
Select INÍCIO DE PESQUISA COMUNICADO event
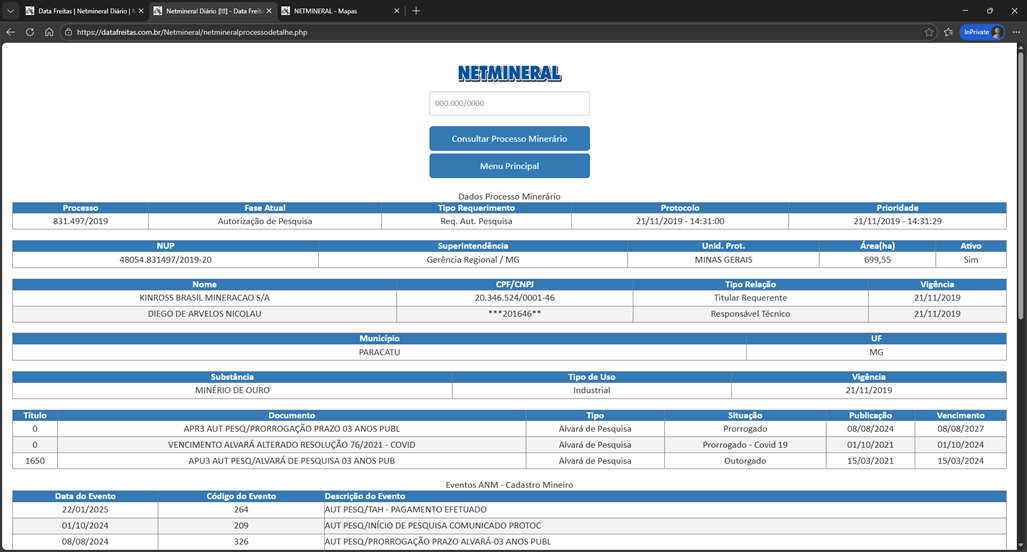(x=433, y=526)
